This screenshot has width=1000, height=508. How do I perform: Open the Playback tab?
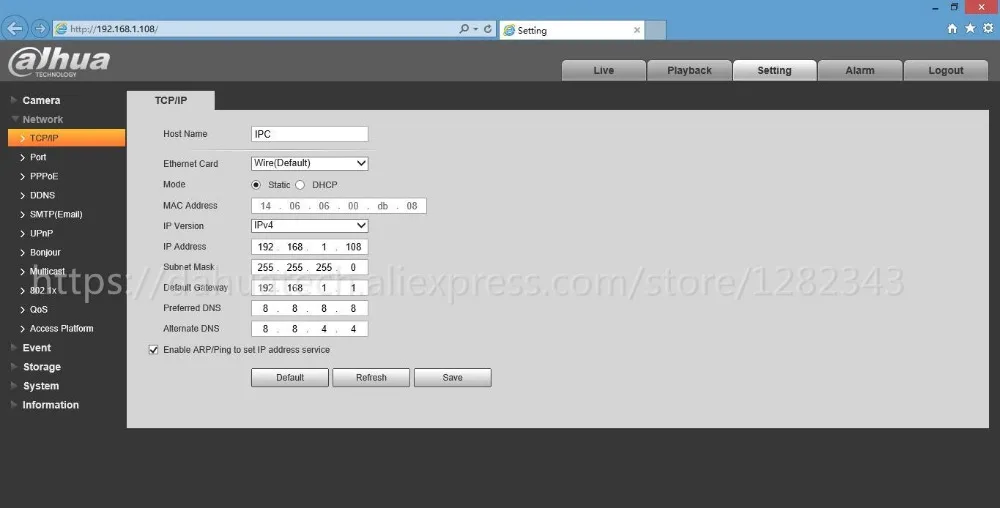click(689, 70)
